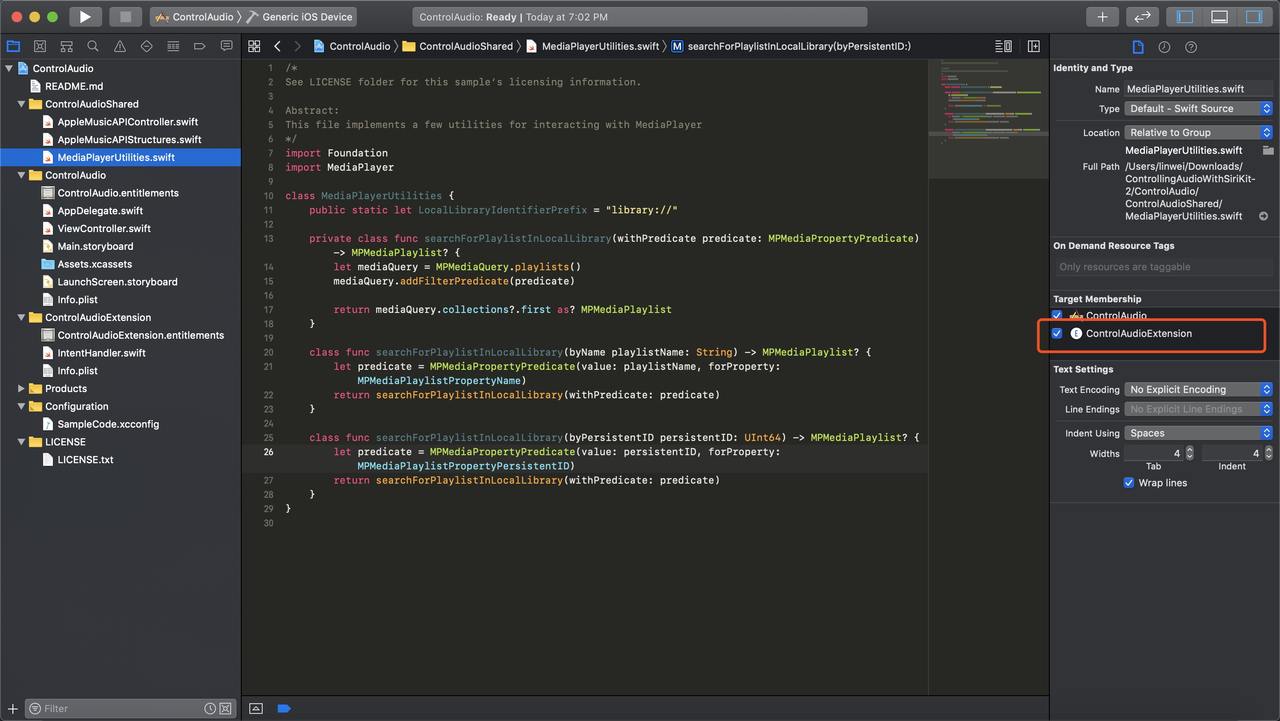Edit the file Name field

(x=1199, y=89)
